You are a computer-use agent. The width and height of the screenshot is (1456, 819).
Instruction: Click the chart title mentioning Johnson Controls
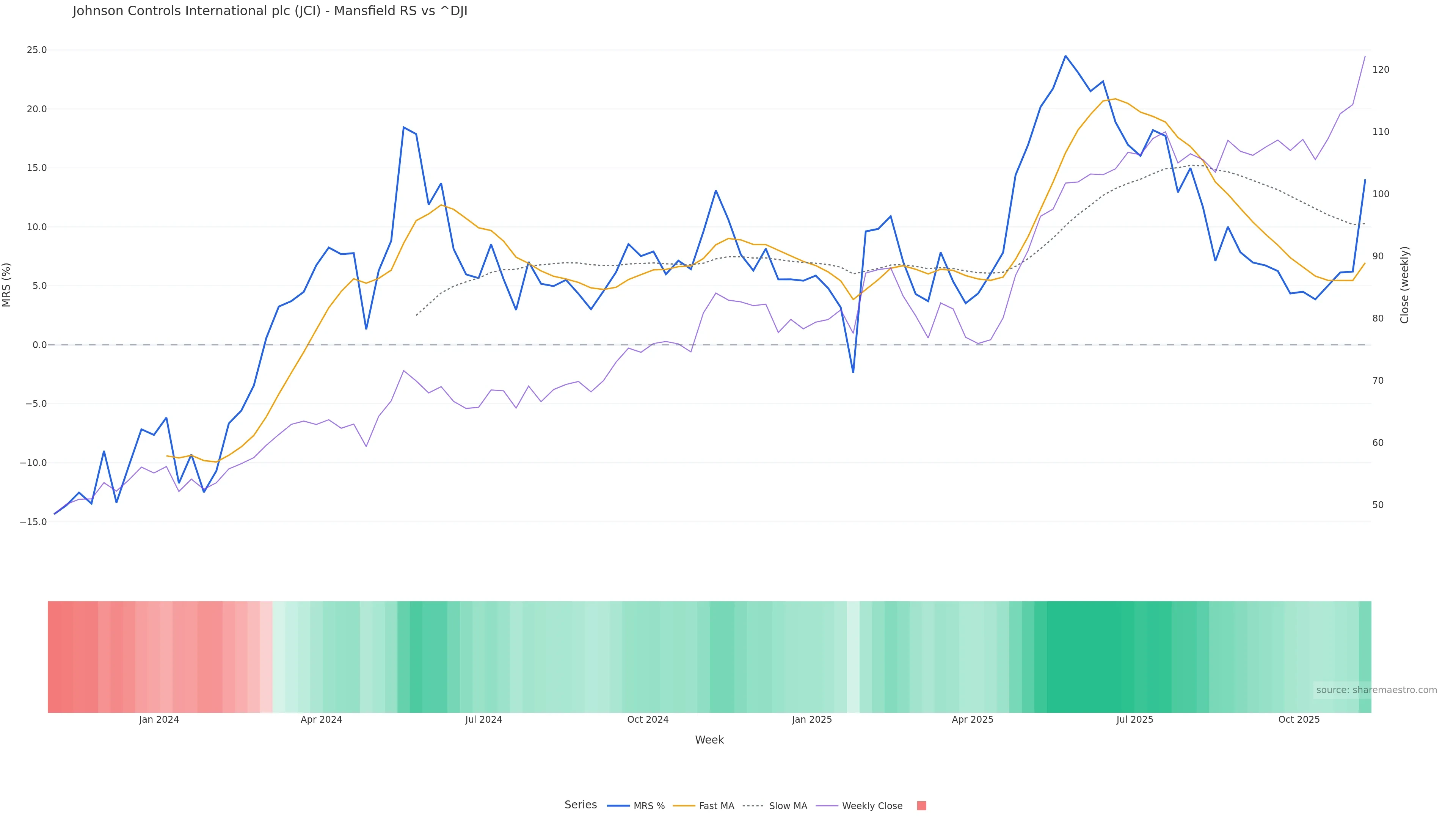coord(270,11)
